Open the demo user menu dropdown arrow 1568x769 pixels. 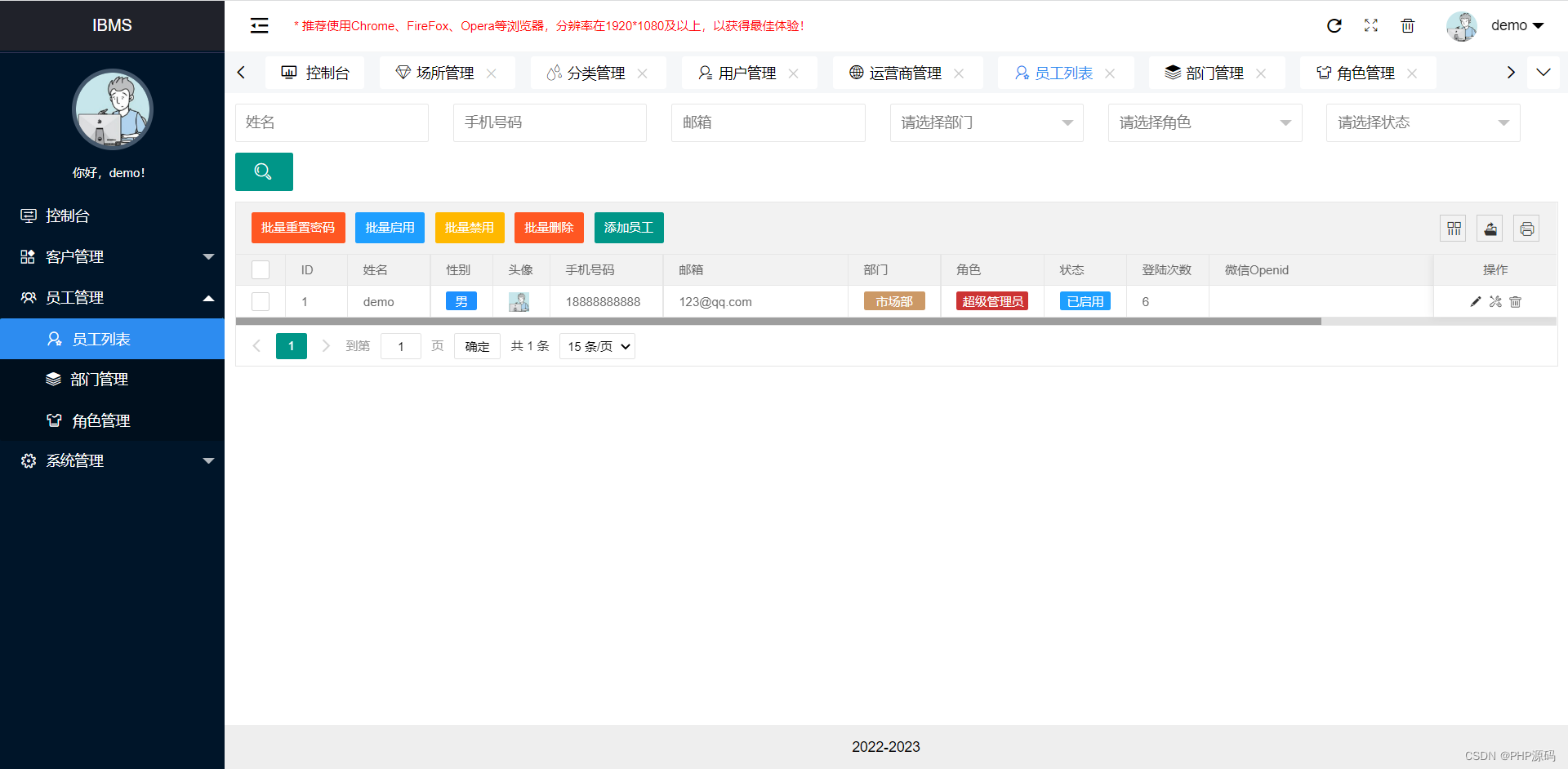pyautogui.click(x=1539, y=26)
